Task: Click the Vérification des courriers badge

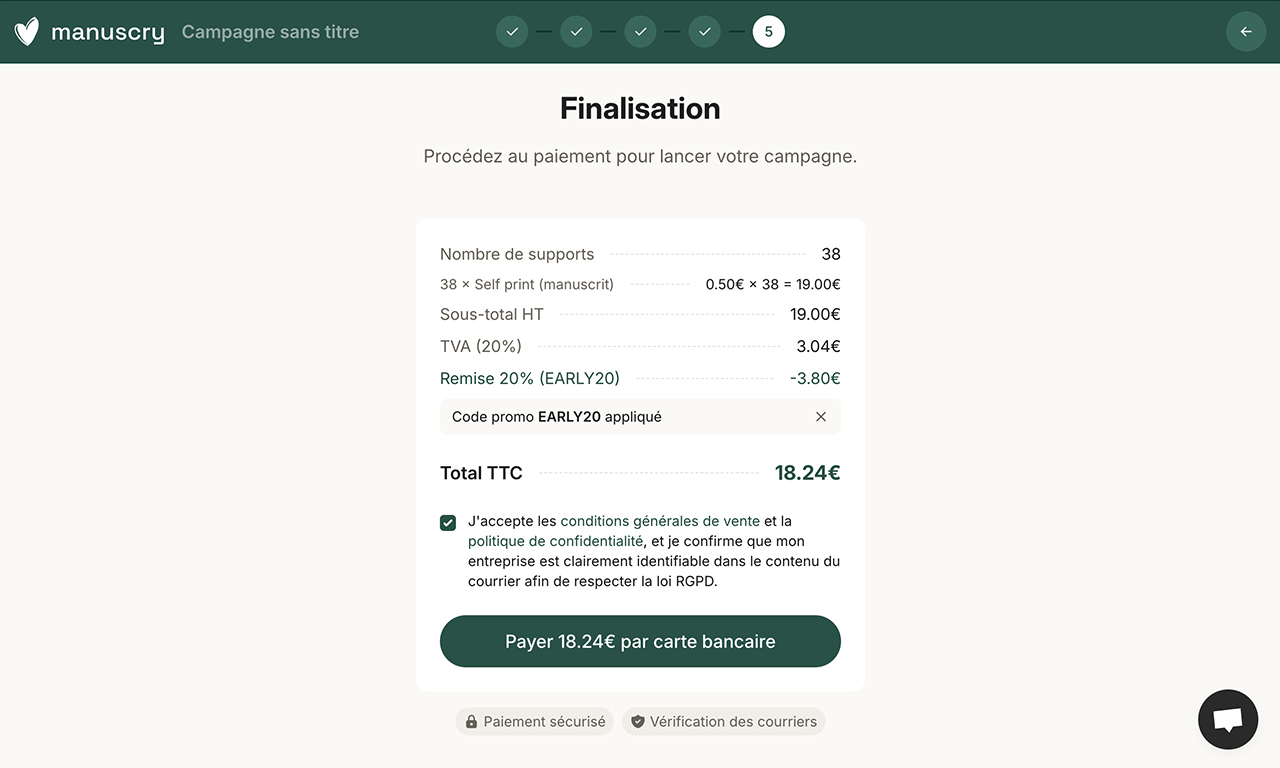Action: pos(723,721)
